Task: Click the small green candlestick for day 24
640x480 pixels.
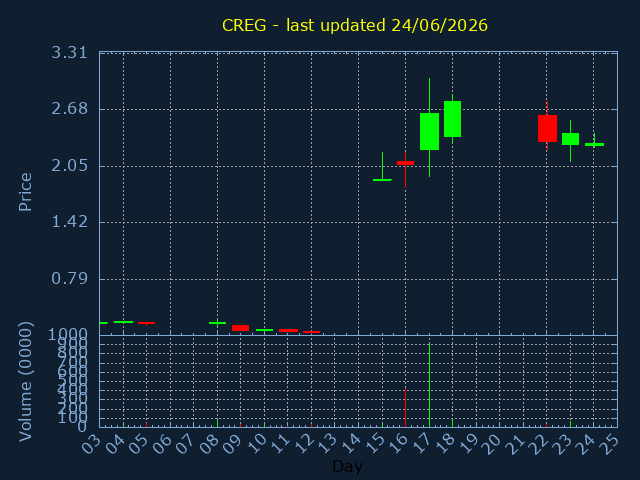Action: [594, 144]
